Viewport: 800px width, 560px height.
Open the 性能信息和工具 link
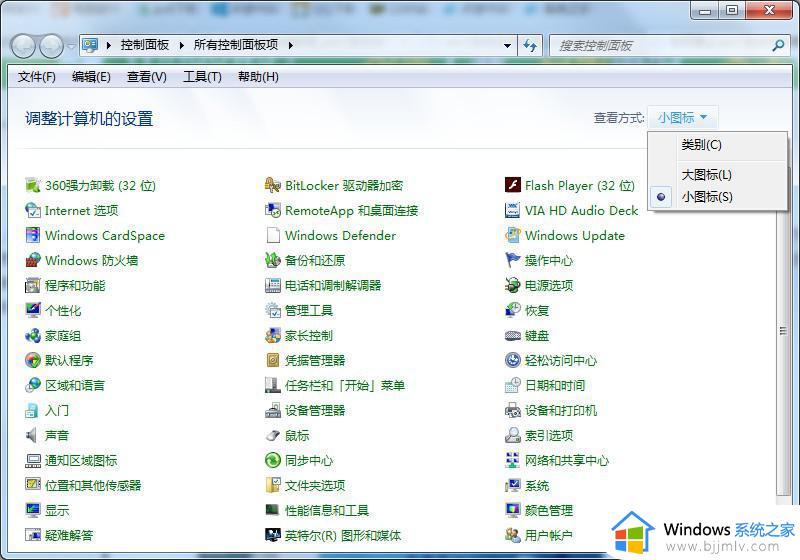(x=327, y=511)
